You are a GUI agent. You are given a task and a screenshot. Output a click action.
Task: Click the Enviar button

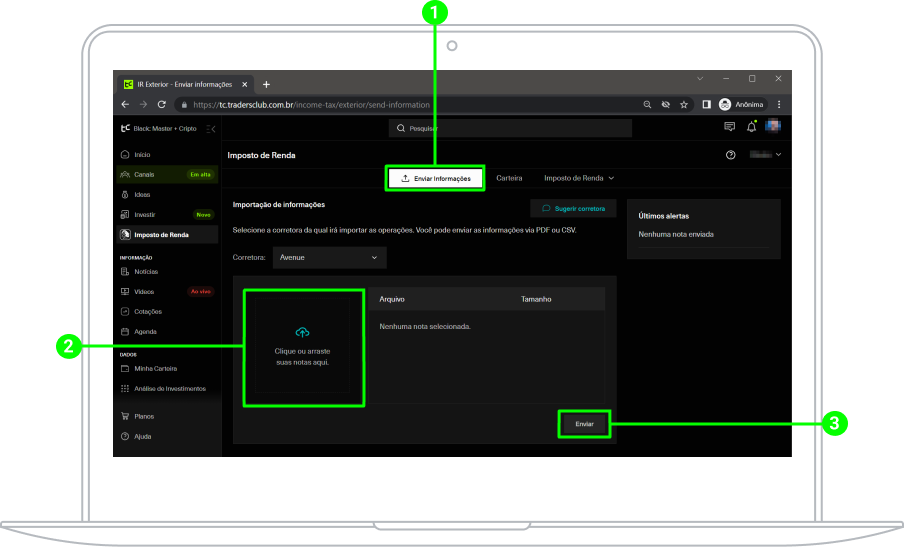click(584, 424)
